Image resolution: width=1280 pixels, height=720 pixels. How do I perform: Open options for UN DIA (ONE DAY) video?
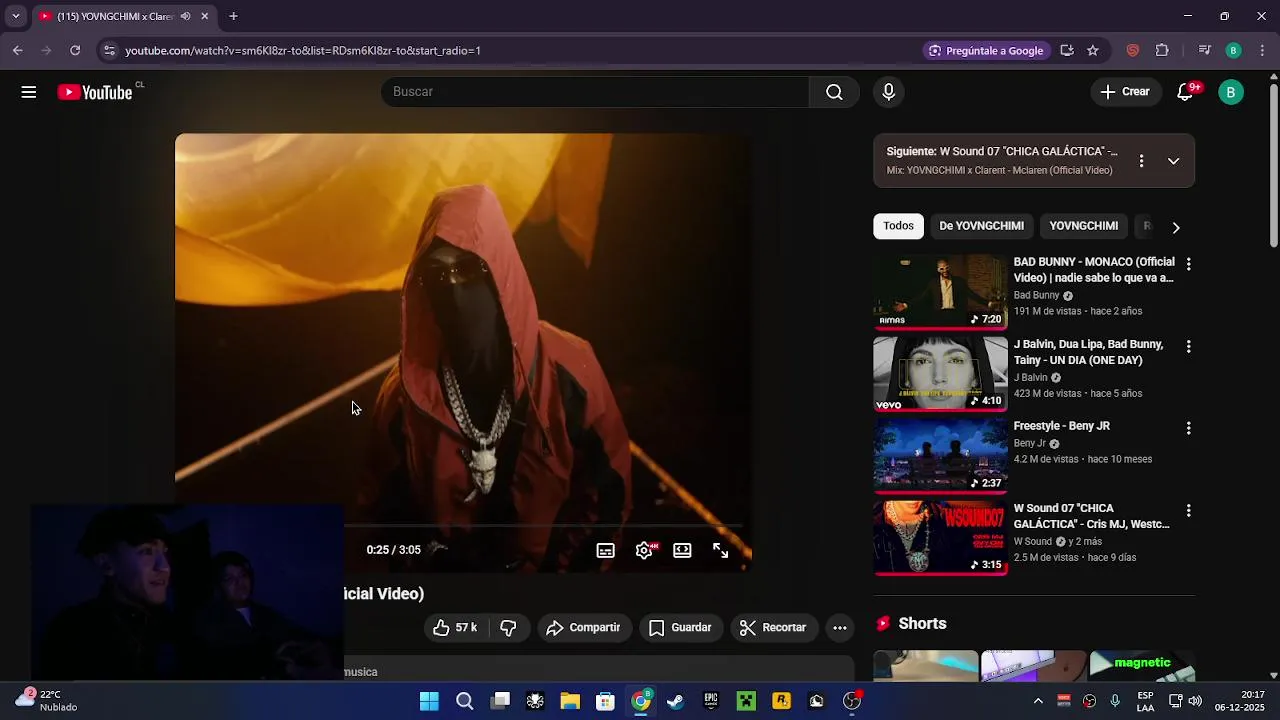pyautogui.click(x=1188, y=347)
